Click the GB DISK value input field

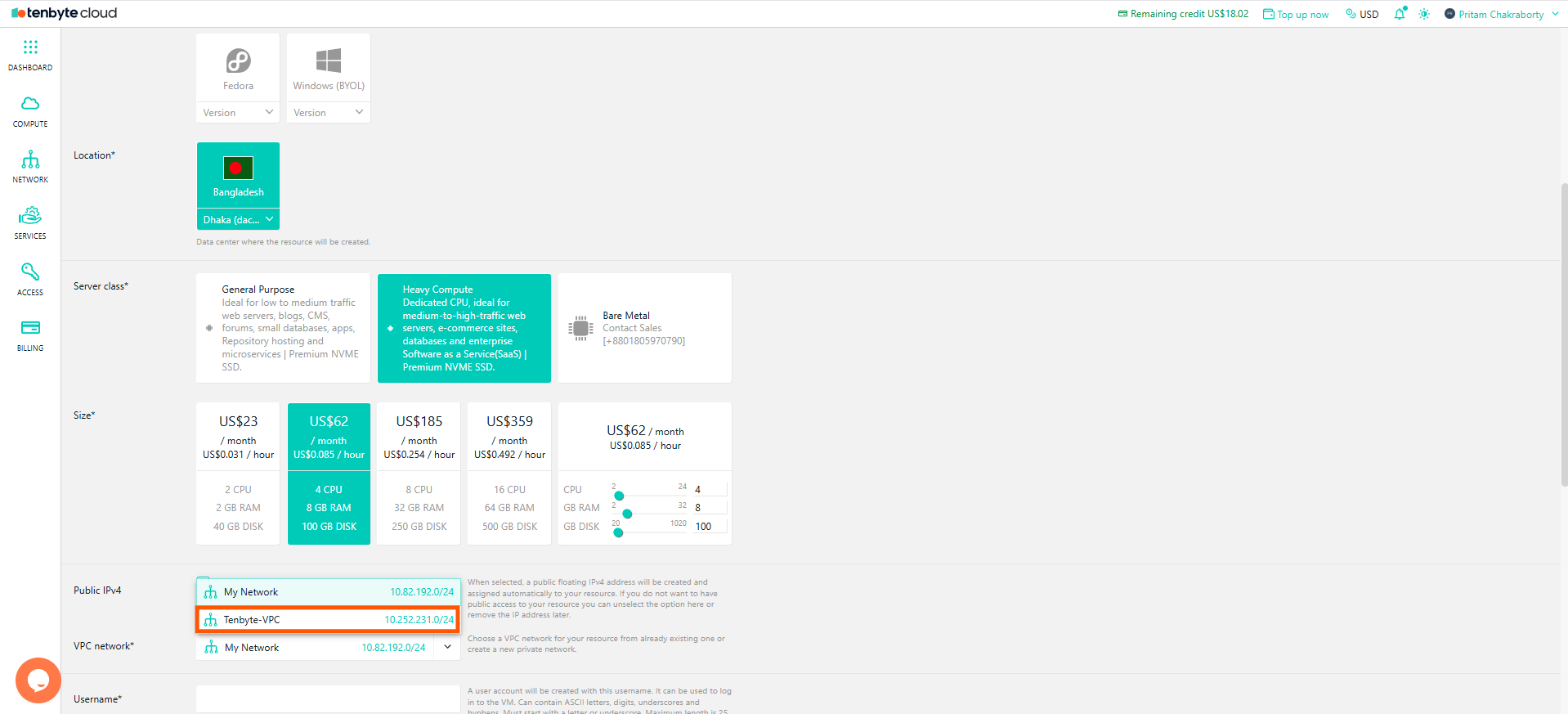[x=709, y=526]
